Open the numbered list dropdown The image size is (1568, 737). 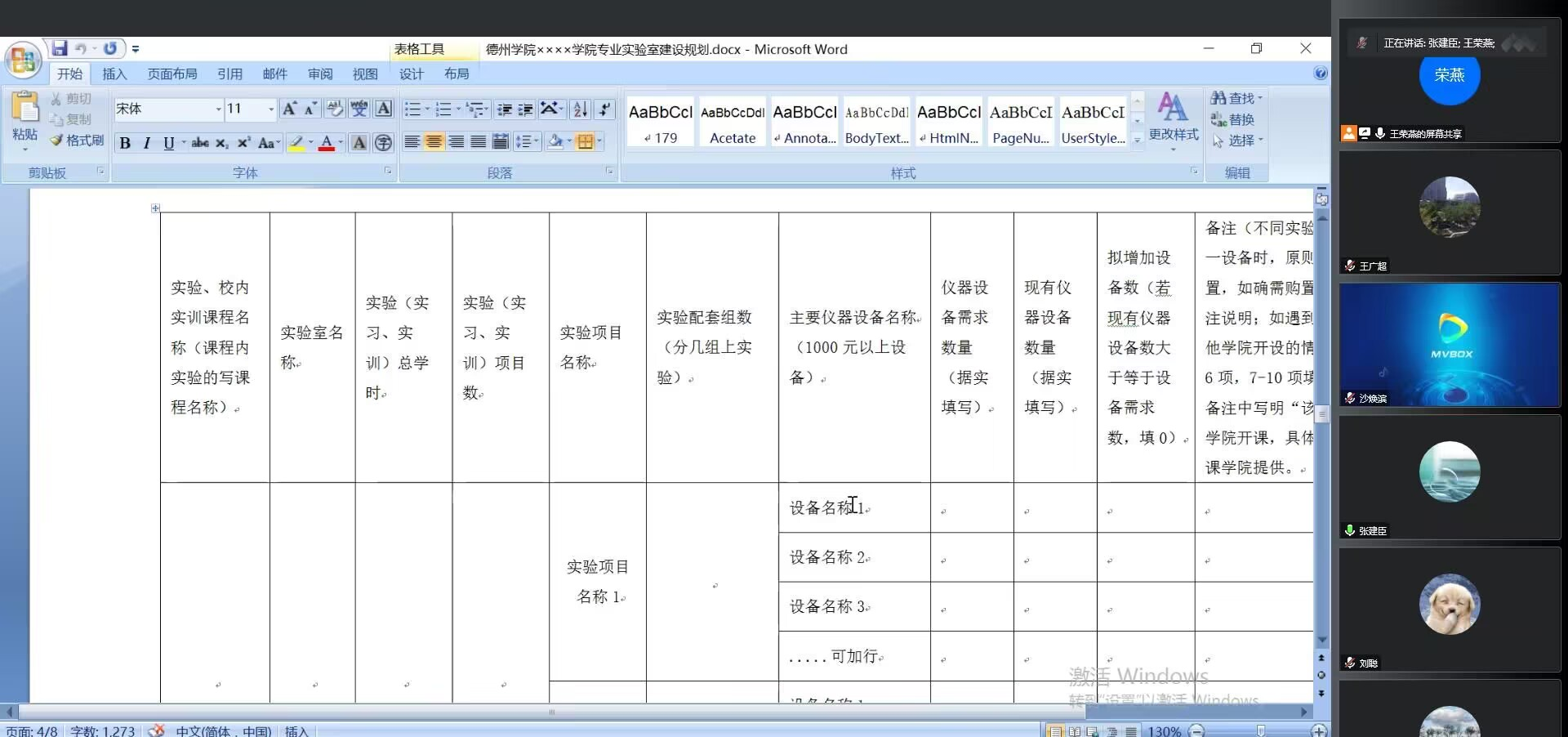(457, 109)
